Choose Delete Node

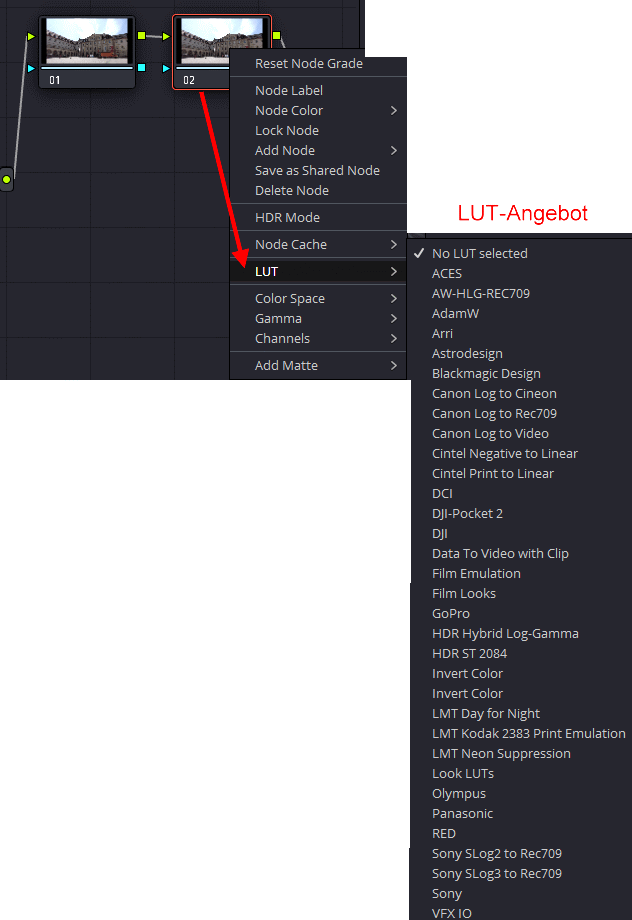point(318,190)
